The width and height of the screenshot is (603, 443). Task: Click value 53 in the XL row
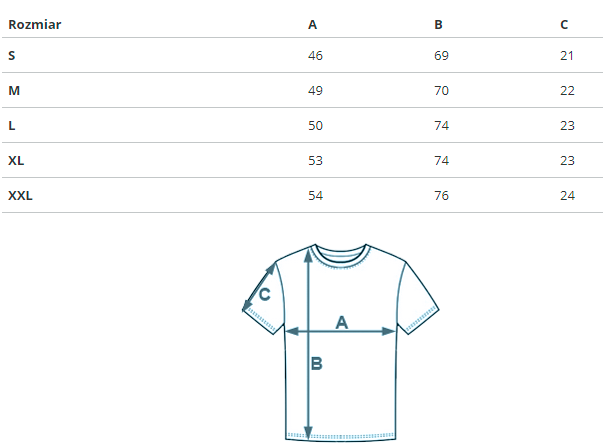tap(316, 160)
